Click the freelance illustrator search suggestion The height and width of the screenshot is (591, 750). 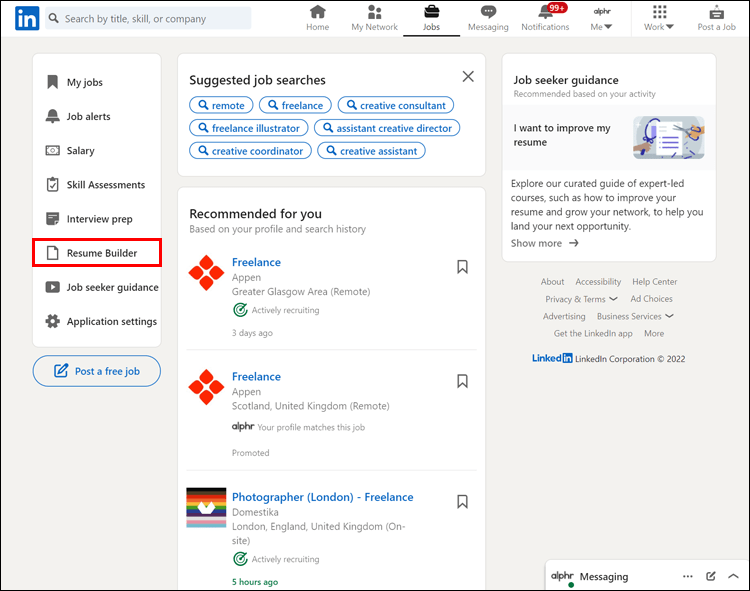(x=248, y=128)
